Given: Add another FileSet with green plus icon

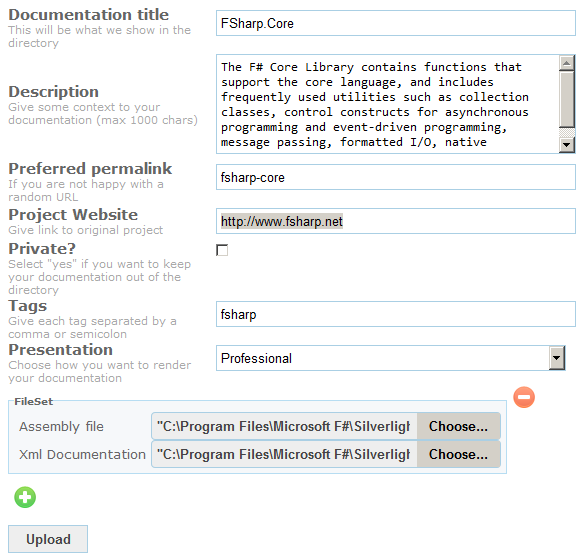Looking at the screenshot, I should 25,497.
